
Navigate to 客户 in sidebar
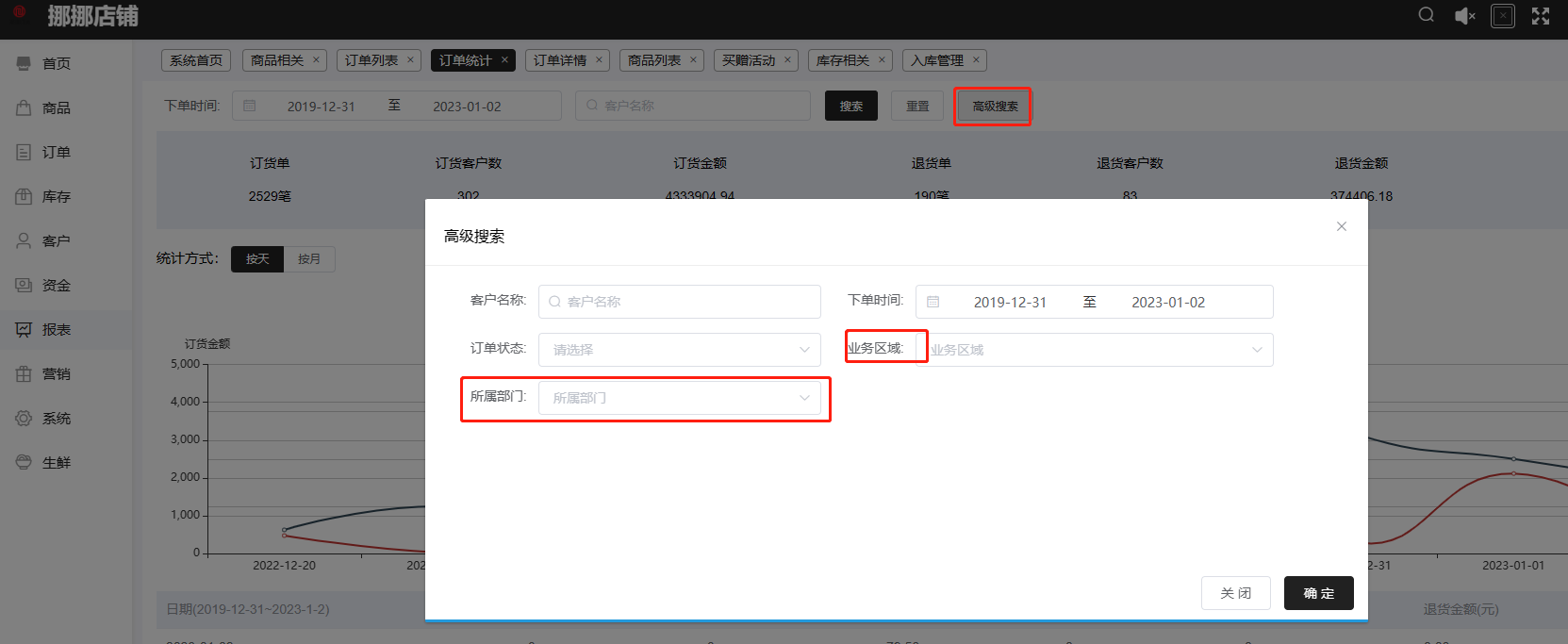56,241
